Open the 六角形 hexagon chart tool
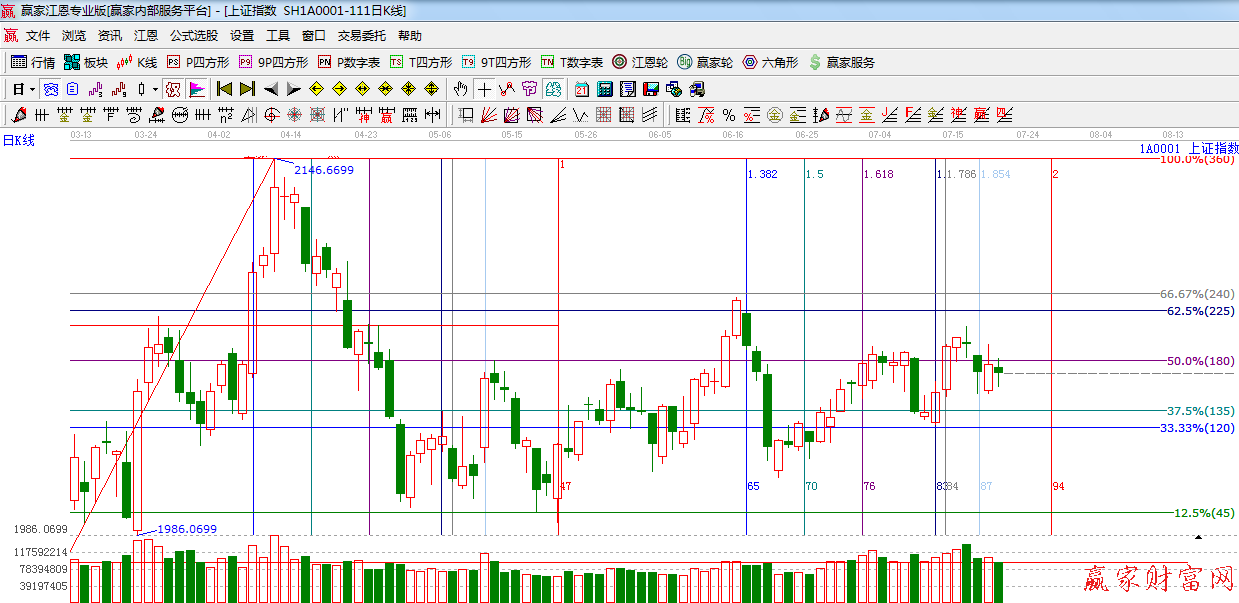The image size is (1239, 603). pos(770,62)
